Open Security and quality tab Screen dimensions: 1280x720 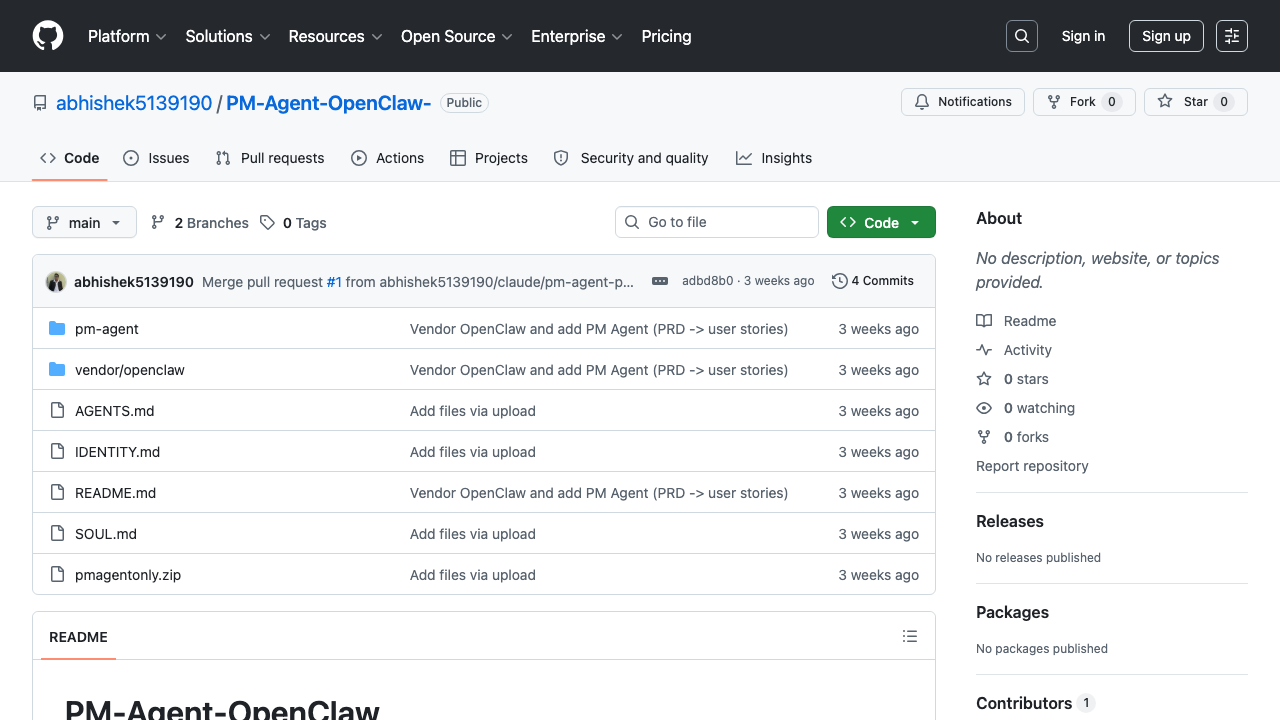[x=631, y=158]
